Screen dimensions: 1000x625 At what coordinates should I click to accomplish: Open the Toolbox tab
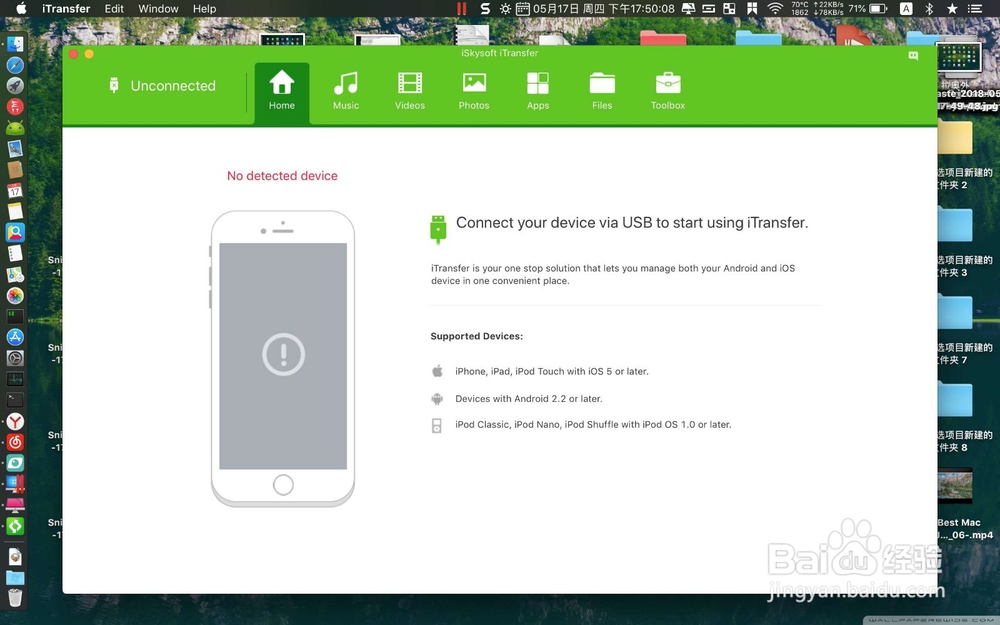(668, 91)
